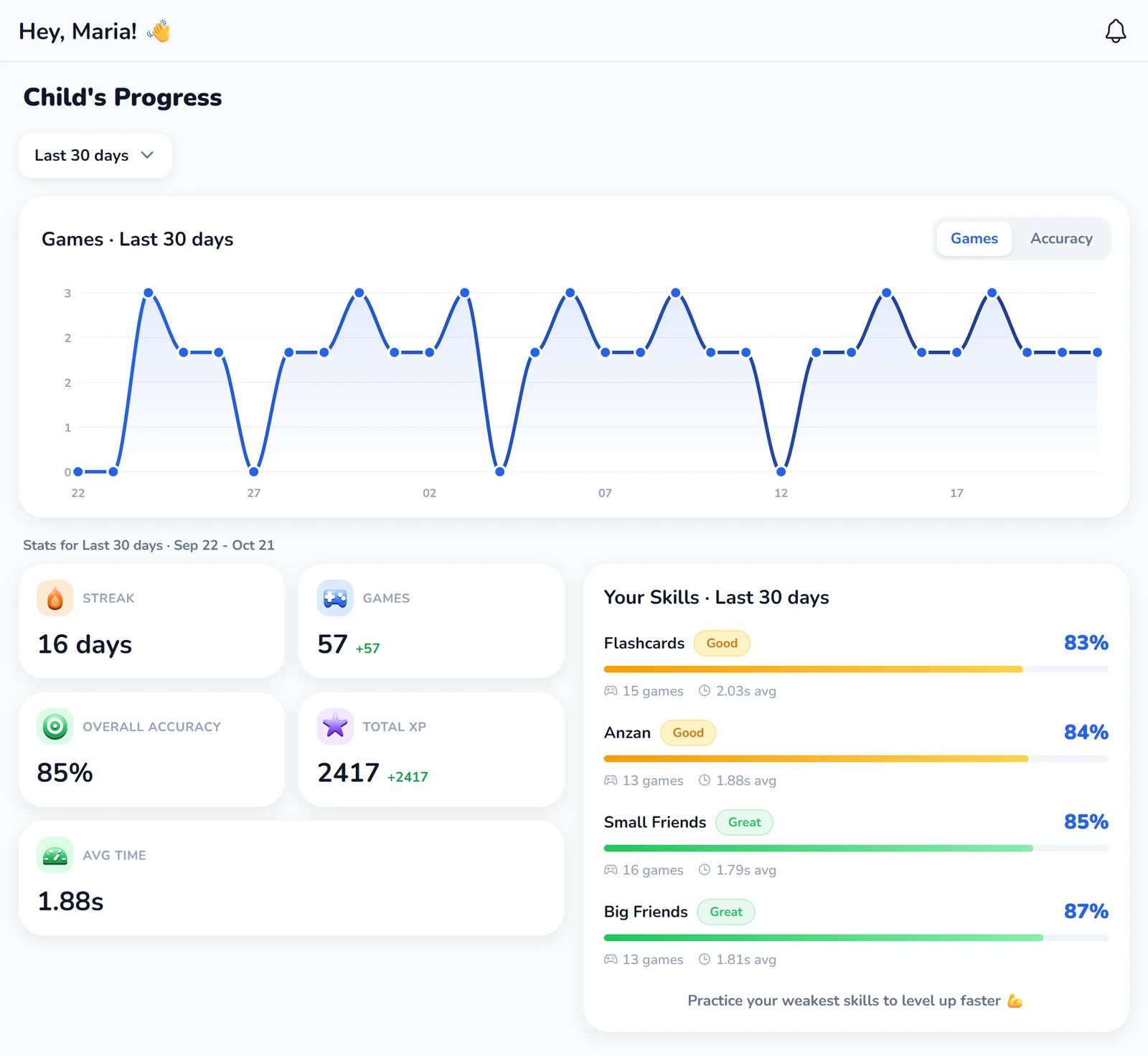This screenshot has width=1148, height=1056.
Task: Click the 87% Big Friends percentage
Action: 1086,911
